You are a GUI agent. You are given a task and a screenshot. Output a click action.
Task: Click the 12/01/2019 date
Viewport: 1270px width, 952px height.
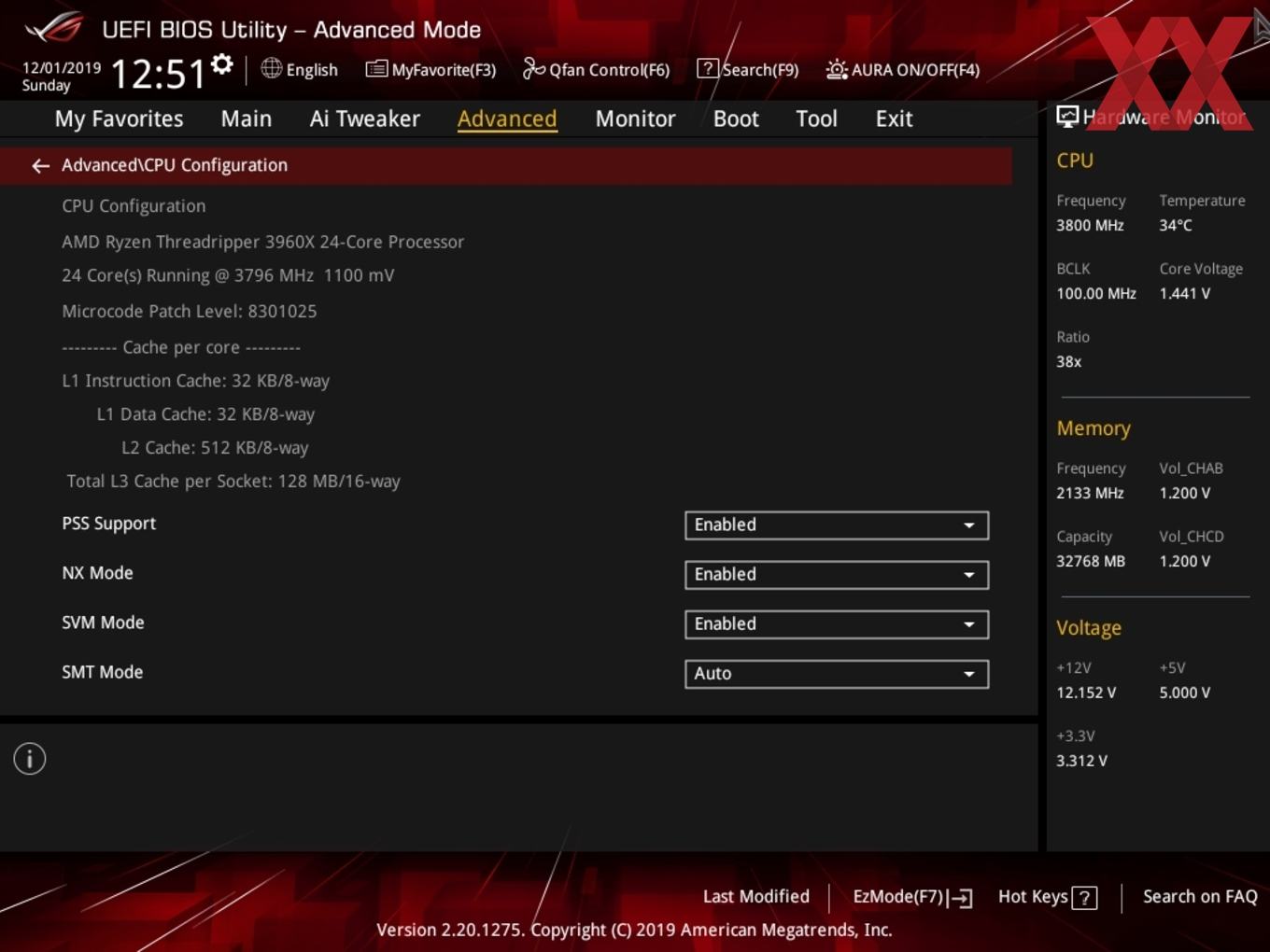coord(62,68)
